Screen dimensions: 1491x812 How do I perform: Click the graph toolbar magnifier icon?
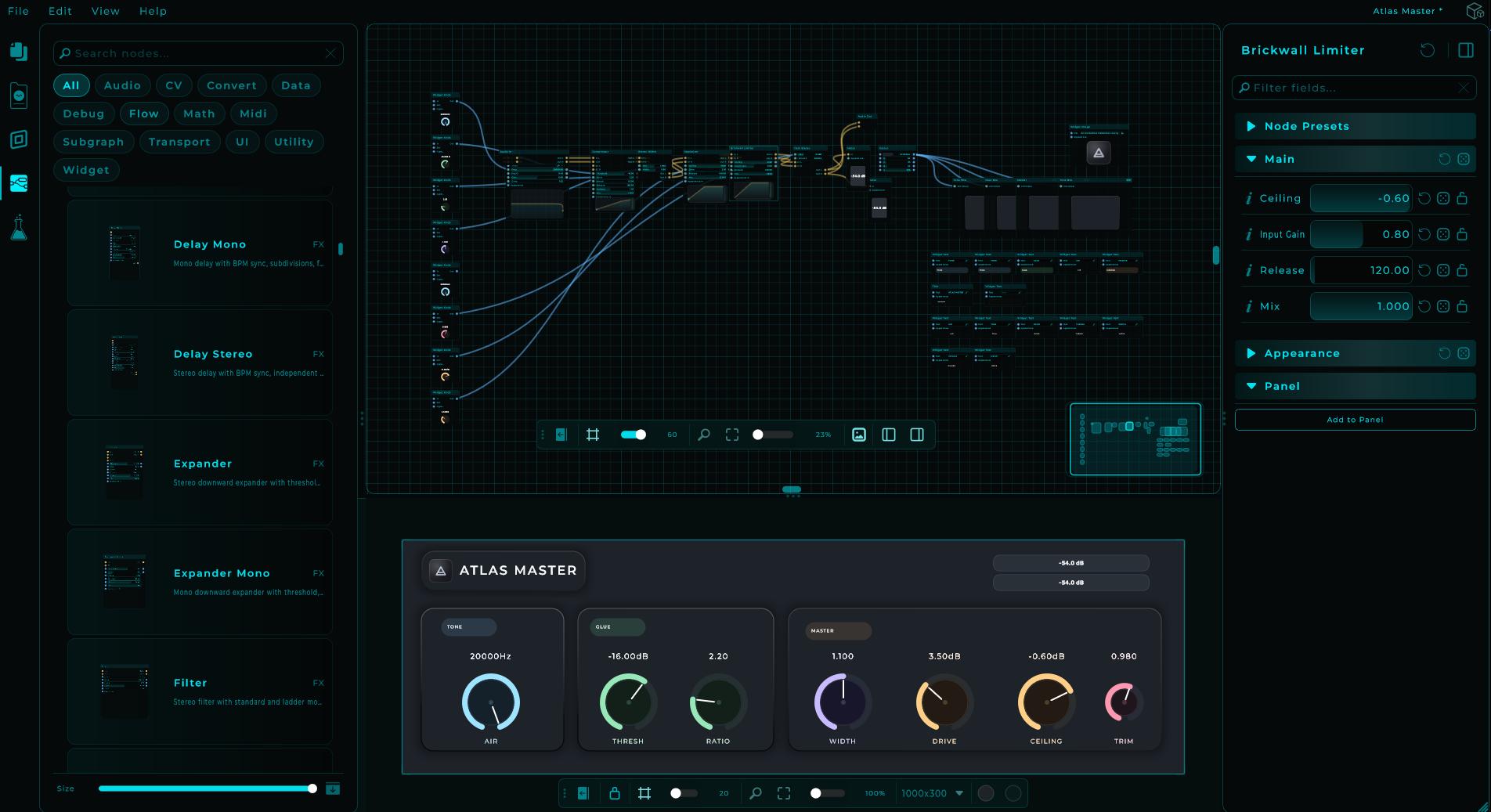(704, 435)
